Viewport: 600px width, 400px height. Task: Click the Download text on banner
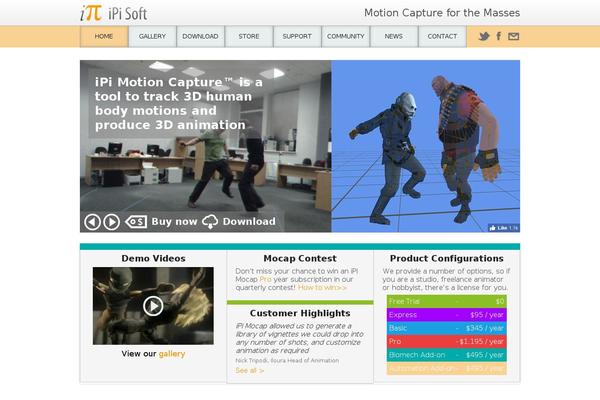249,222
